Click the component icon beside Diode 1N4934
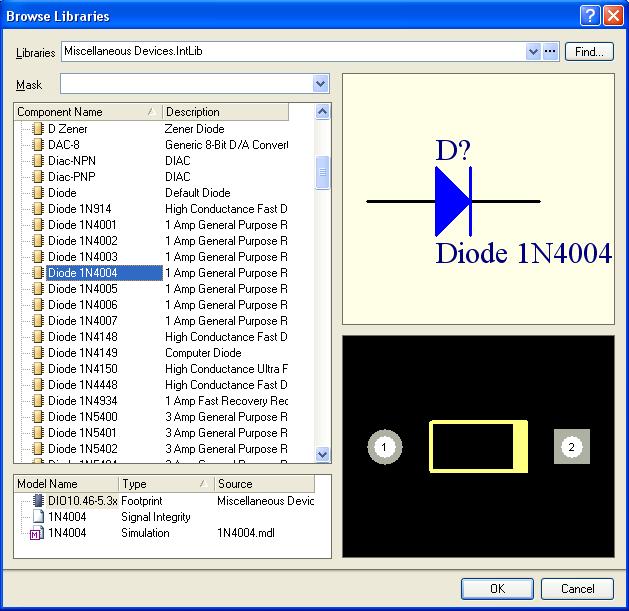The image size is (629, 611). point(38,401)
